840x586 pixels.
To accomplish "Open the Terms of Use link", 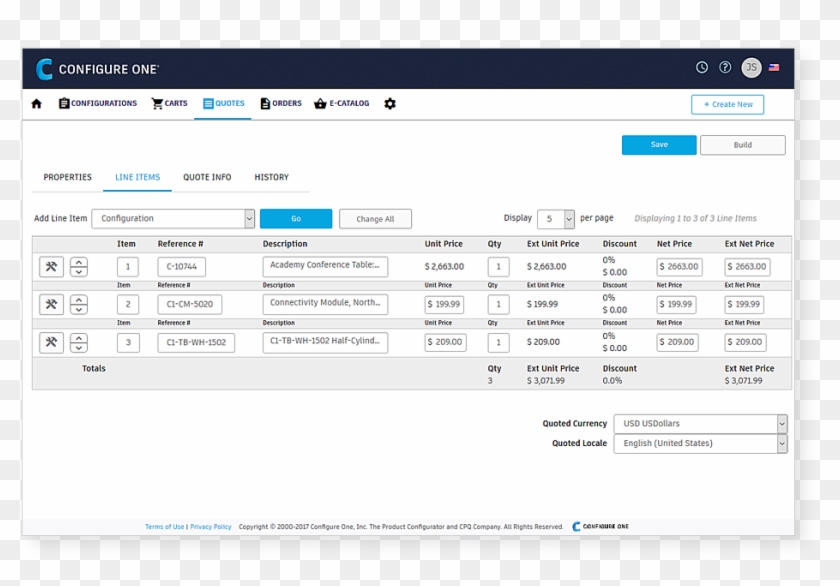I will [164, 527].
